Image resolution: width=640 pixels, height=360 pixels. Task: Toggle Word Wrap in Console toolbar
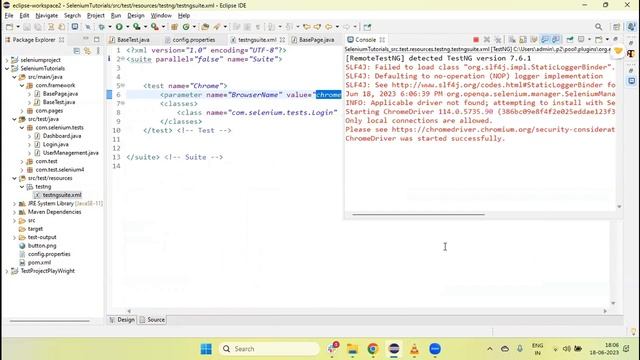pos(534,40)
